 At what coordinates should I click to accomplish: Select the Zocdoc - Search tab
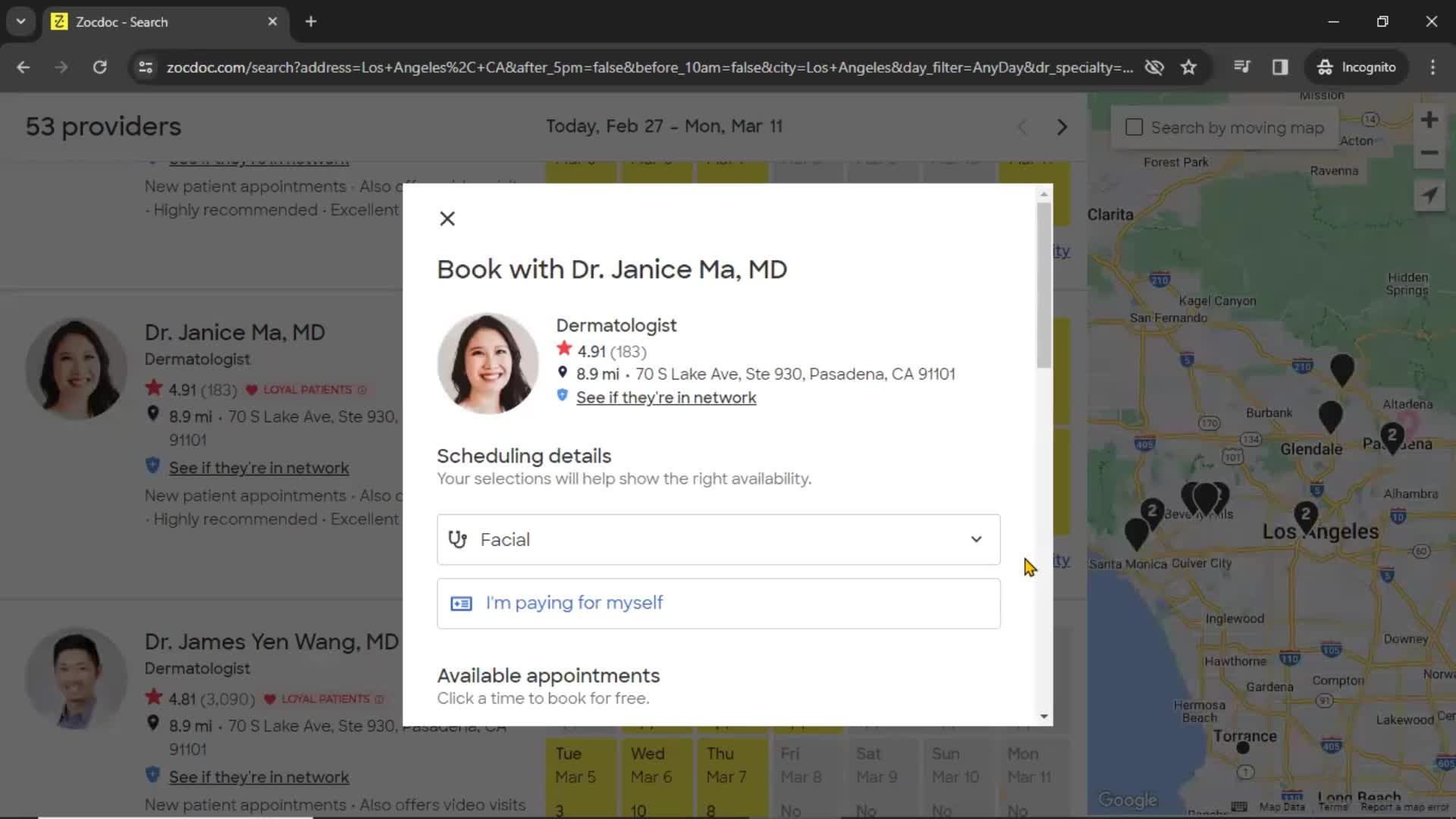tap(165, 21)
